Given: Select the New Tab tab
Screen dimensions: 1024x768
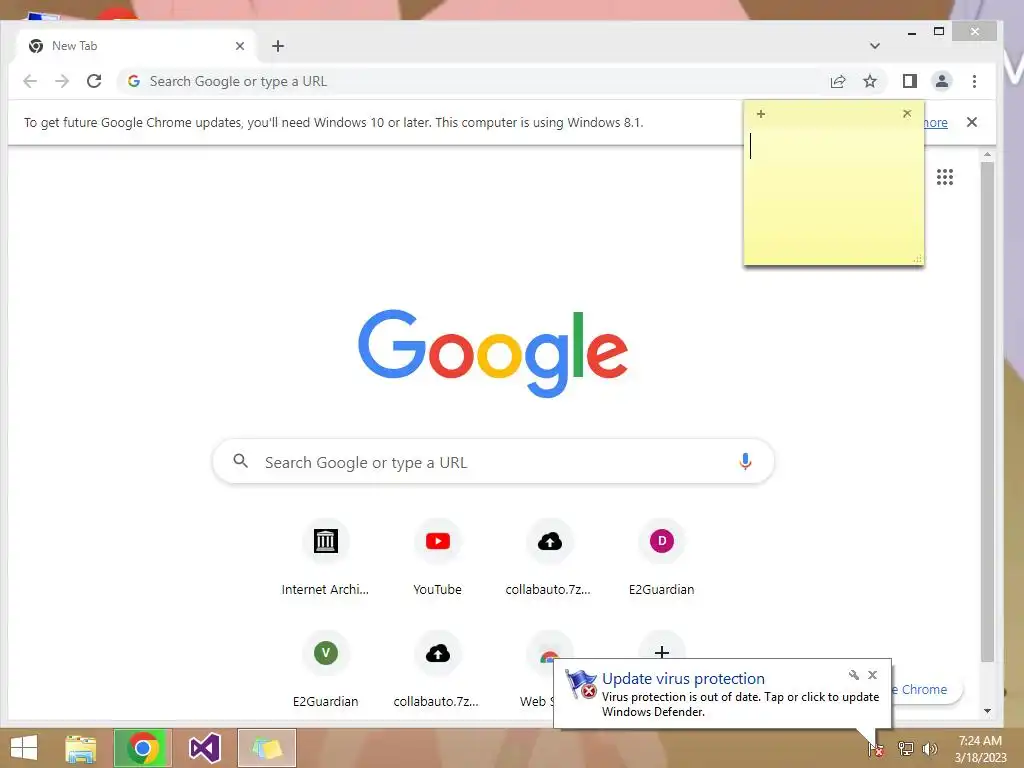Looking at the screenshot, I should [136, 46].
